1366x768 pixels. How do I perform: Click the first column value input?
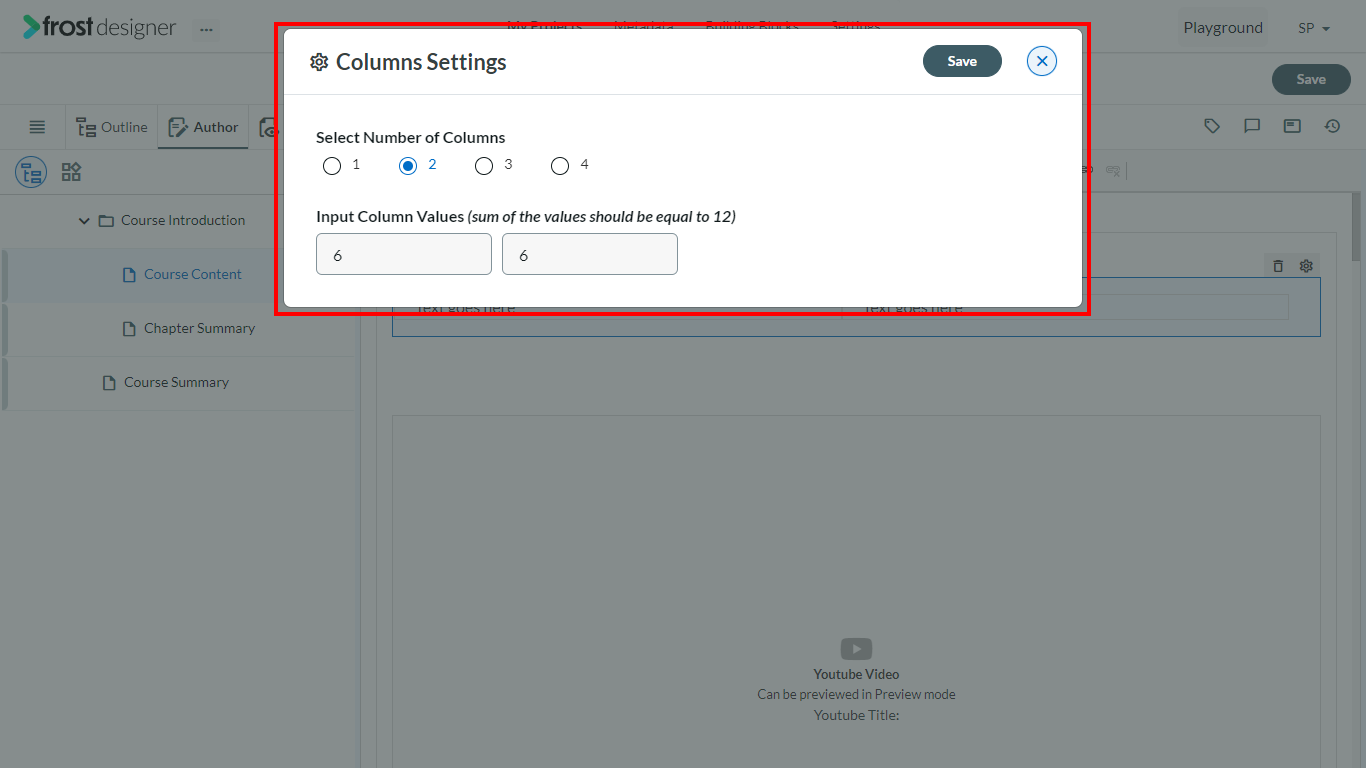pyautogui.click(x=404, y=254)
